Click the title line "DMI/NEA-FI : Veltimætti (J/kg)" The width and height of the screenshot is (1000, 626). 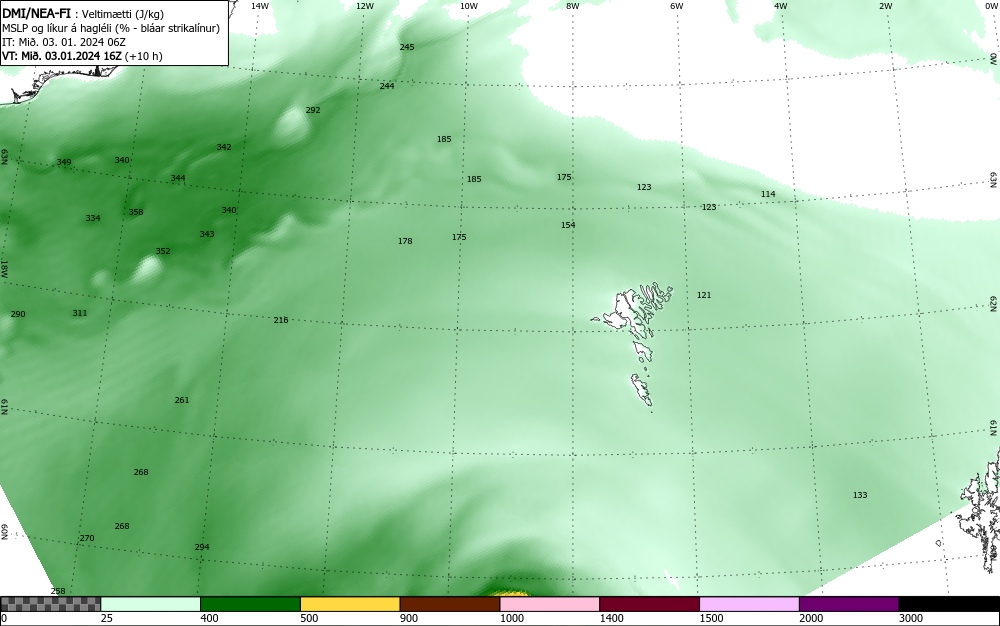[83, 14]
